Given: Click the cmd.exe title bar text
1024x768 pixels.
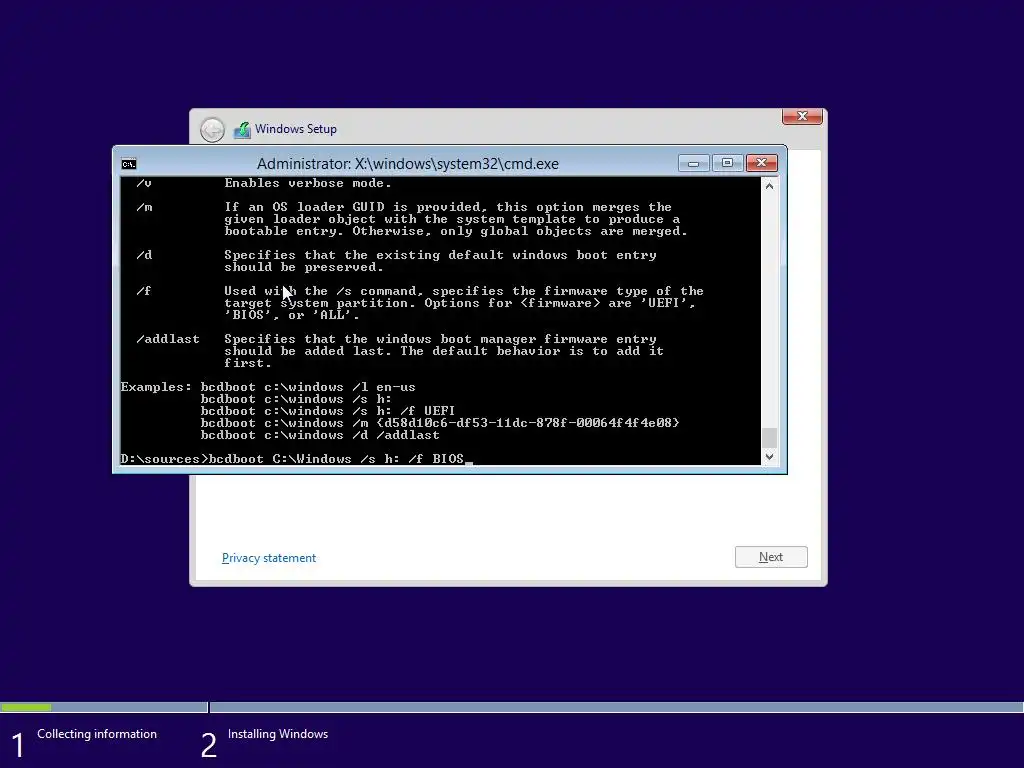Looking at the screenshot, I should pyautogui.click(x=408, y=164).
